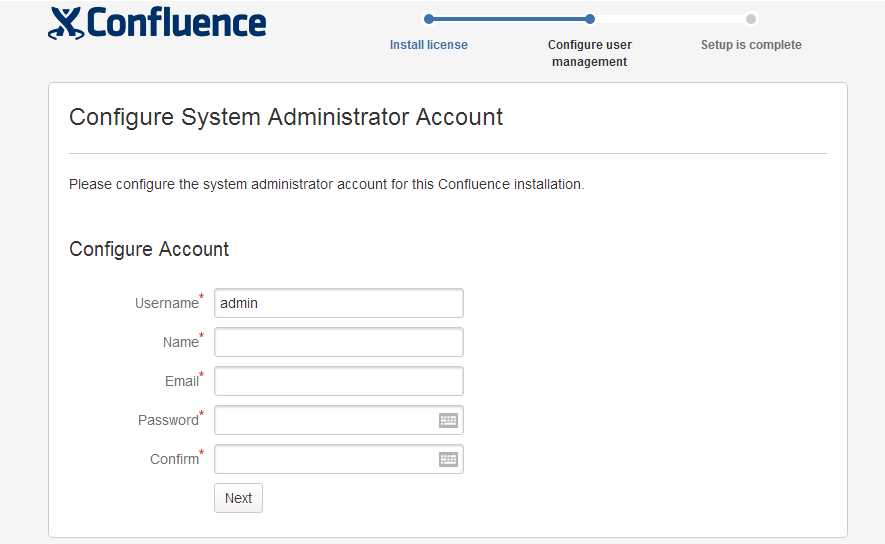Click into the Name input field
Viewport: 885px width, 544px height.
click(x=338, y=342)
